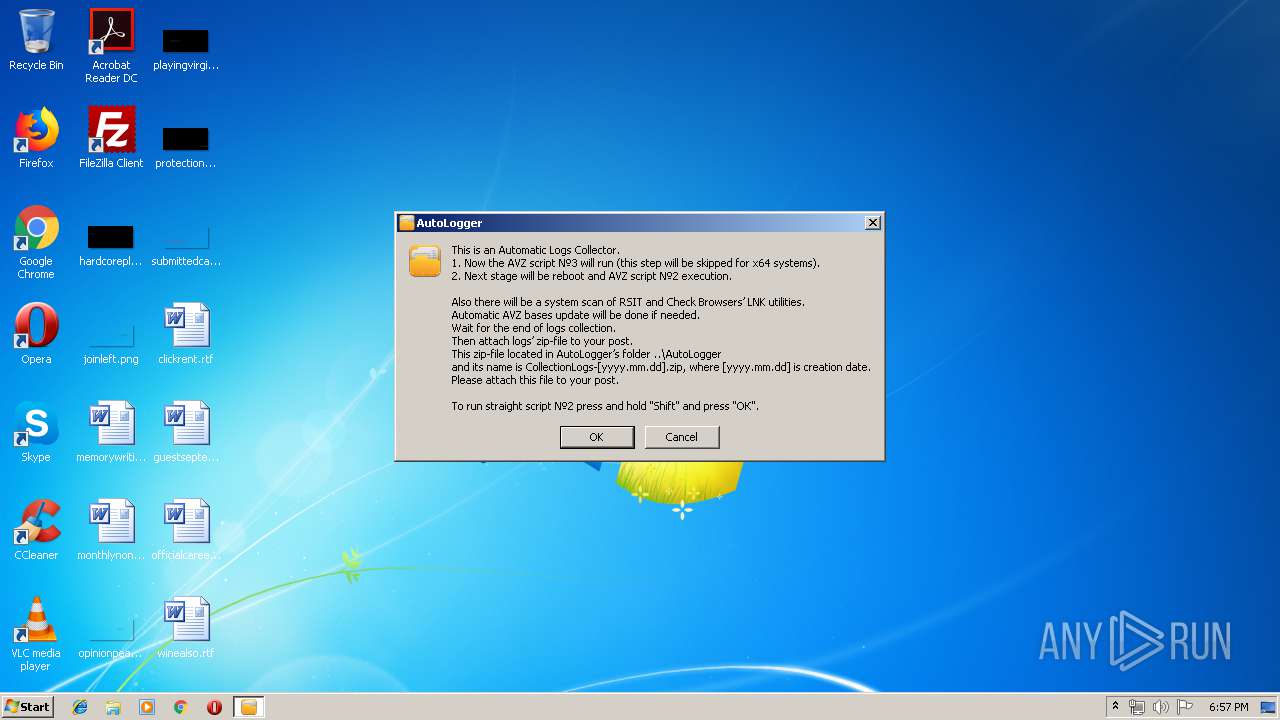Click the AutoLogger taskbar button
Viewport: 1280px width, 720px height.
coord(248,707)
